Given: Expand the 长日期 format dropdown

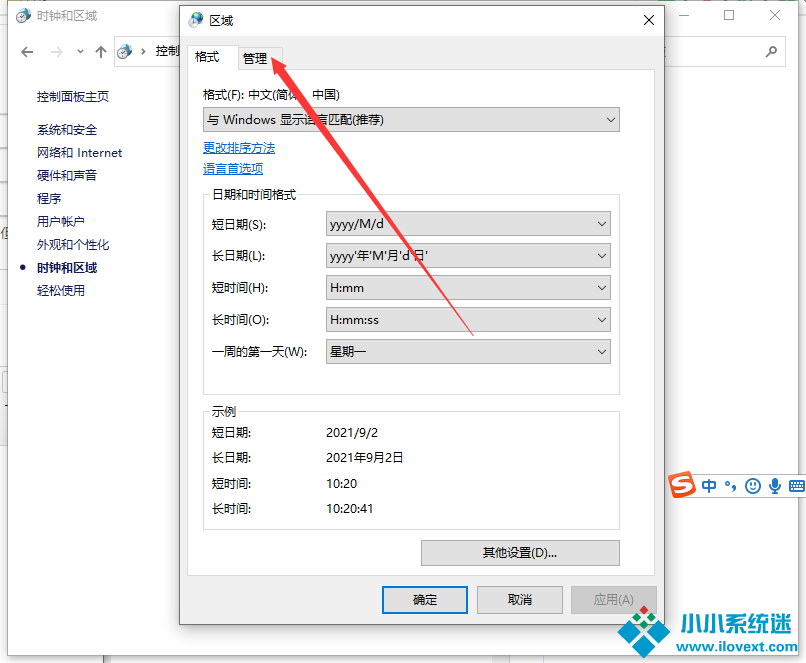Looking at the screenshot, I should [468, 256].
